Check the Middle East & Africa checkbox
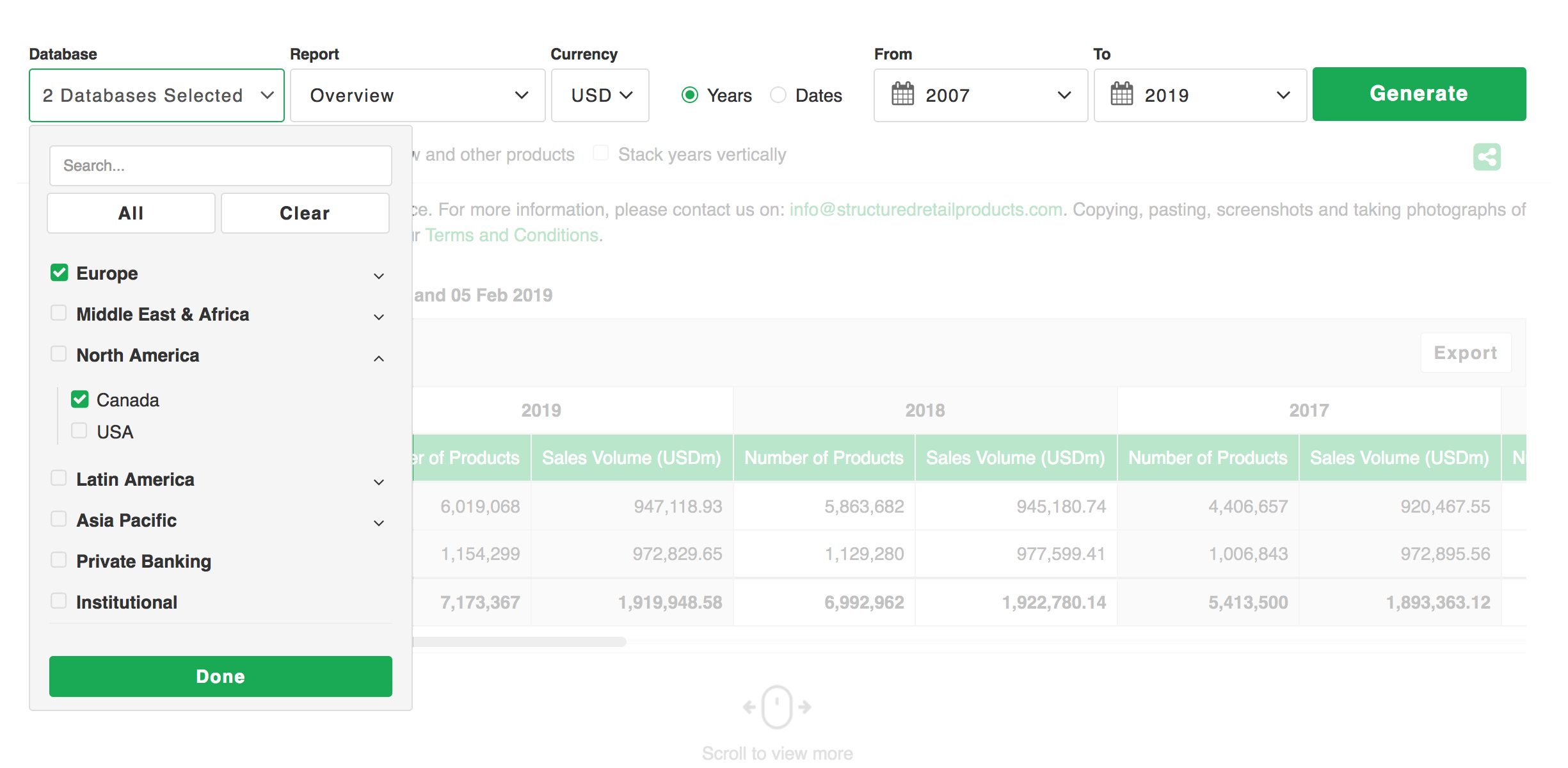Viewport: 1568px width, 768px height. [59, 313]
